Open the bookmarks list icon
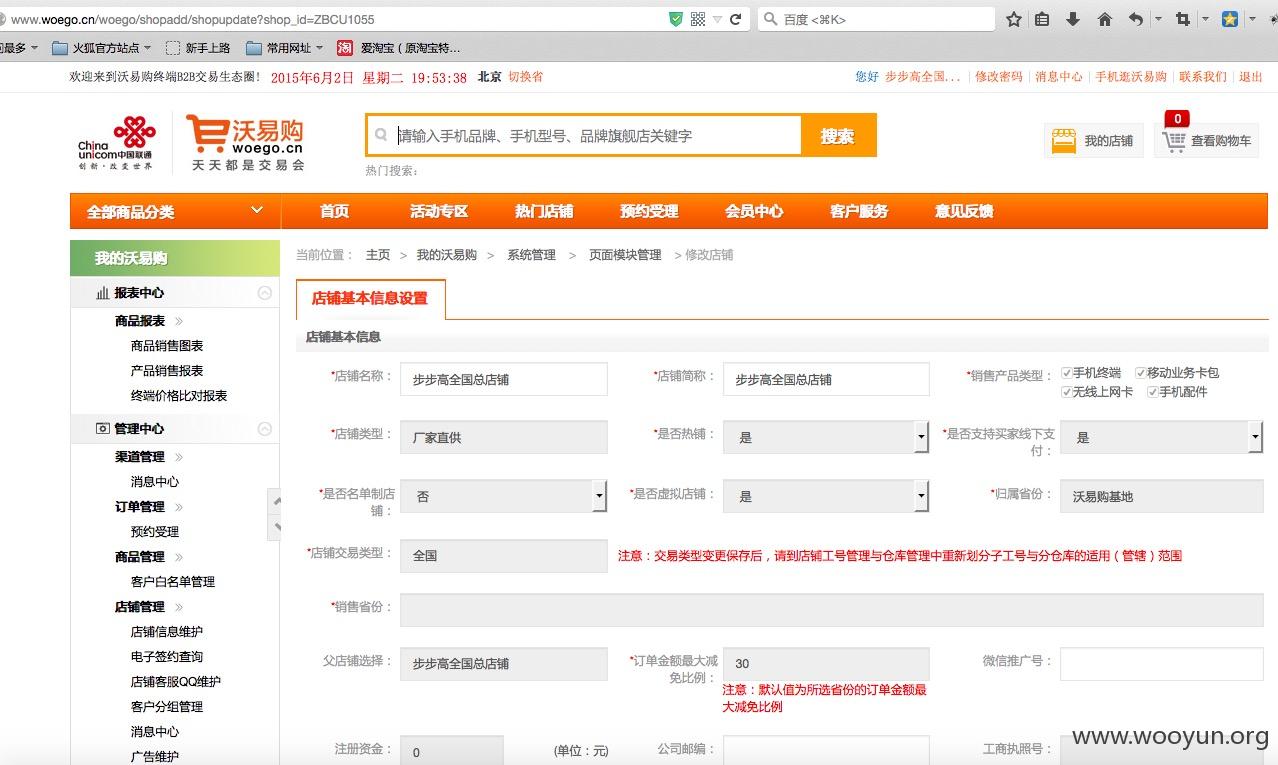Viewport: 1278px width, 765px height. [x=1042, y=19]
